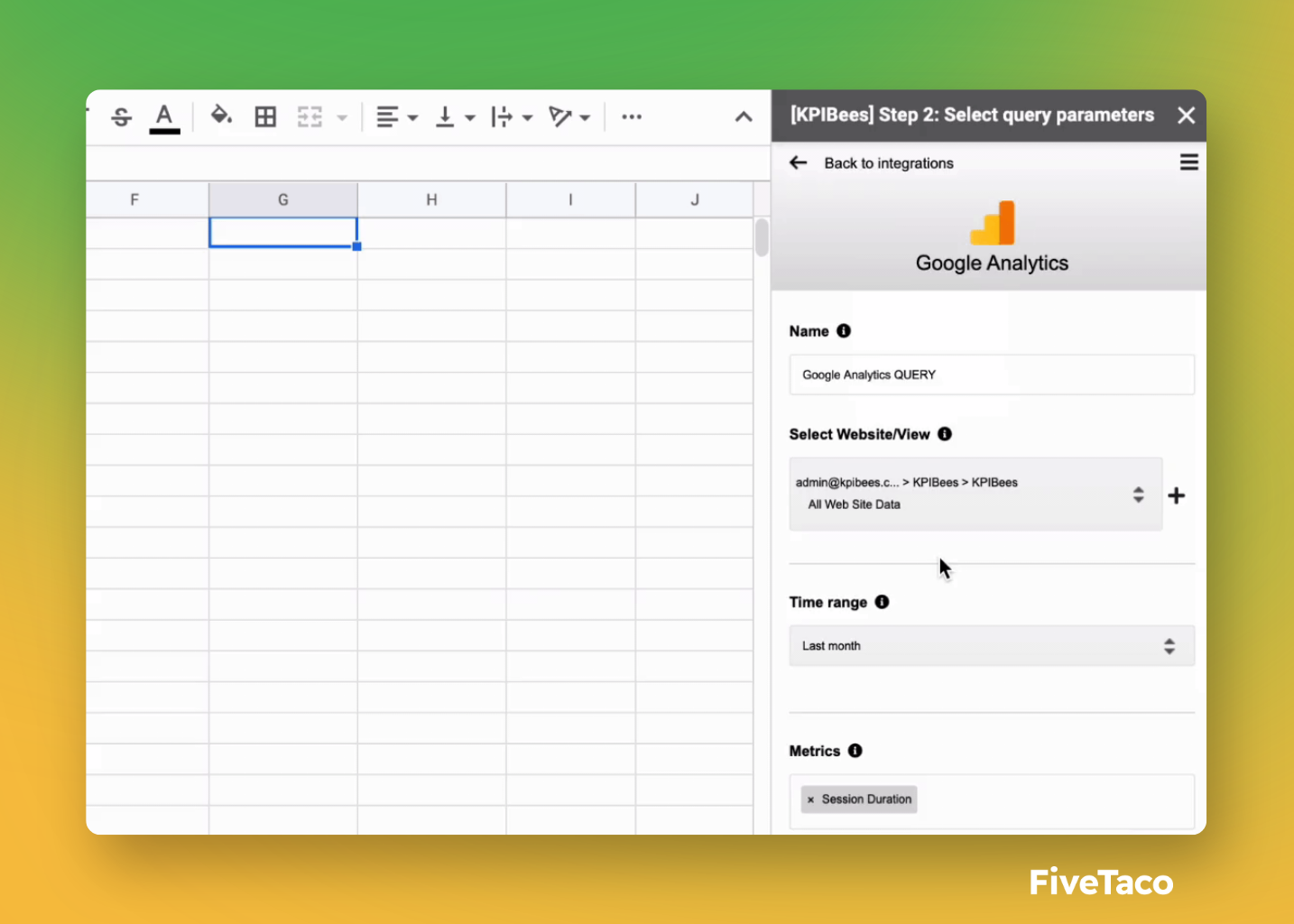Open text wrapping dropdown
The image size is (1294, 924).
tap(512, 117)
